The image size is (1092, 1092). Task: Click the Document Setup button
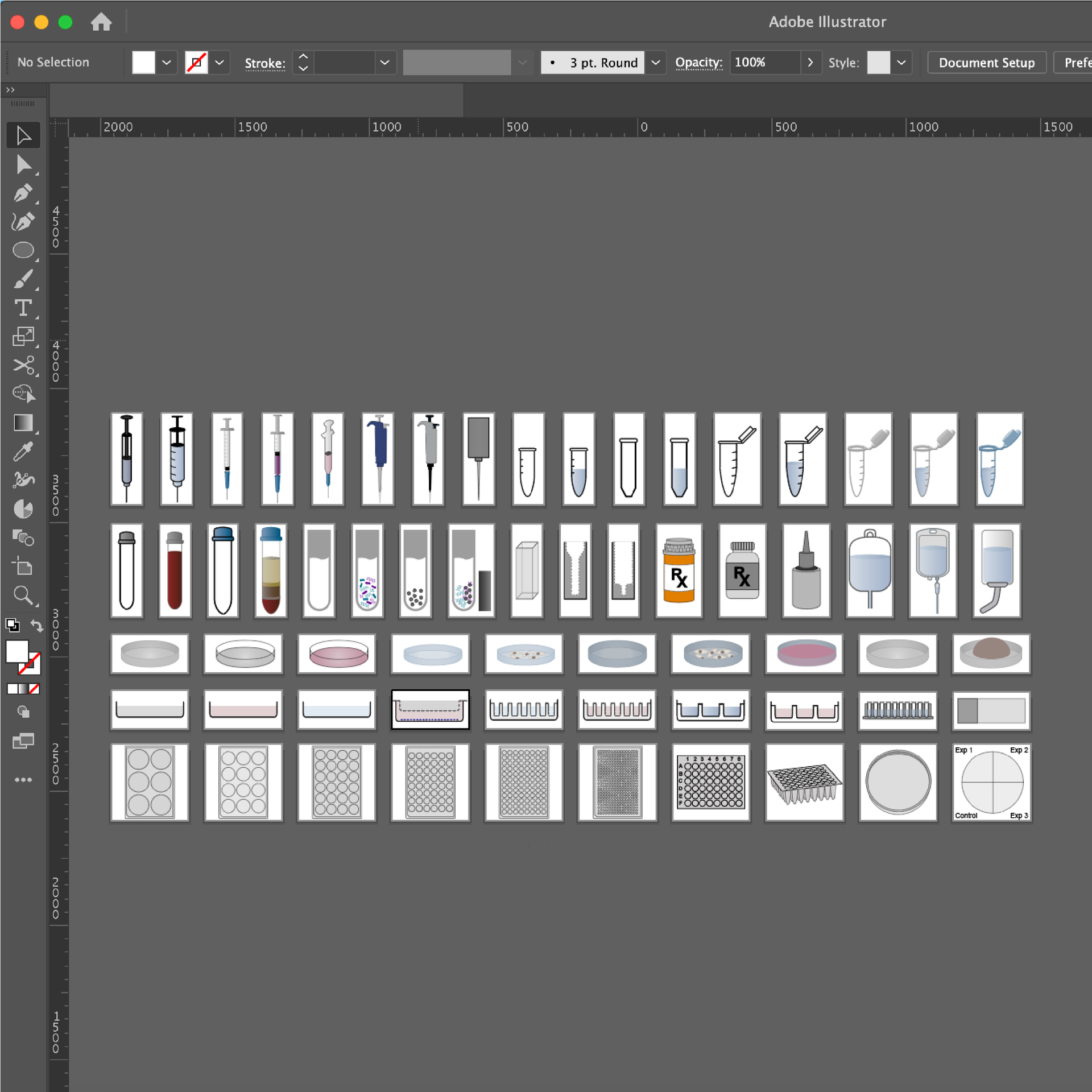[x=986, y=63]
